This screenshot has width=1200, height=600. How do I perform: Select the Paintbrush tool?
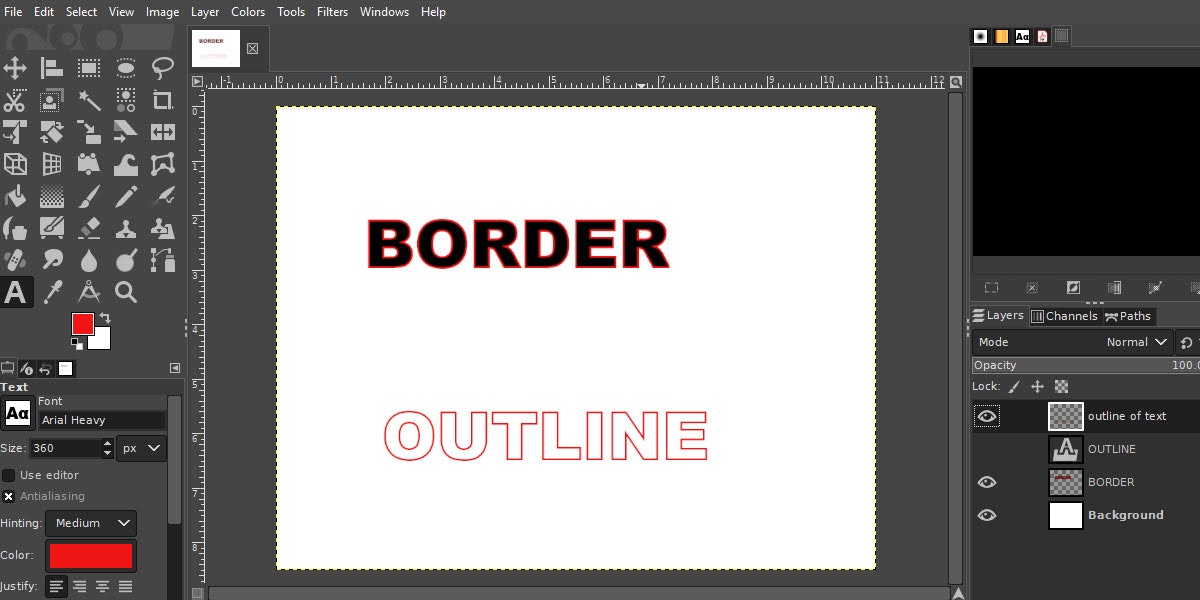point(89,196)
